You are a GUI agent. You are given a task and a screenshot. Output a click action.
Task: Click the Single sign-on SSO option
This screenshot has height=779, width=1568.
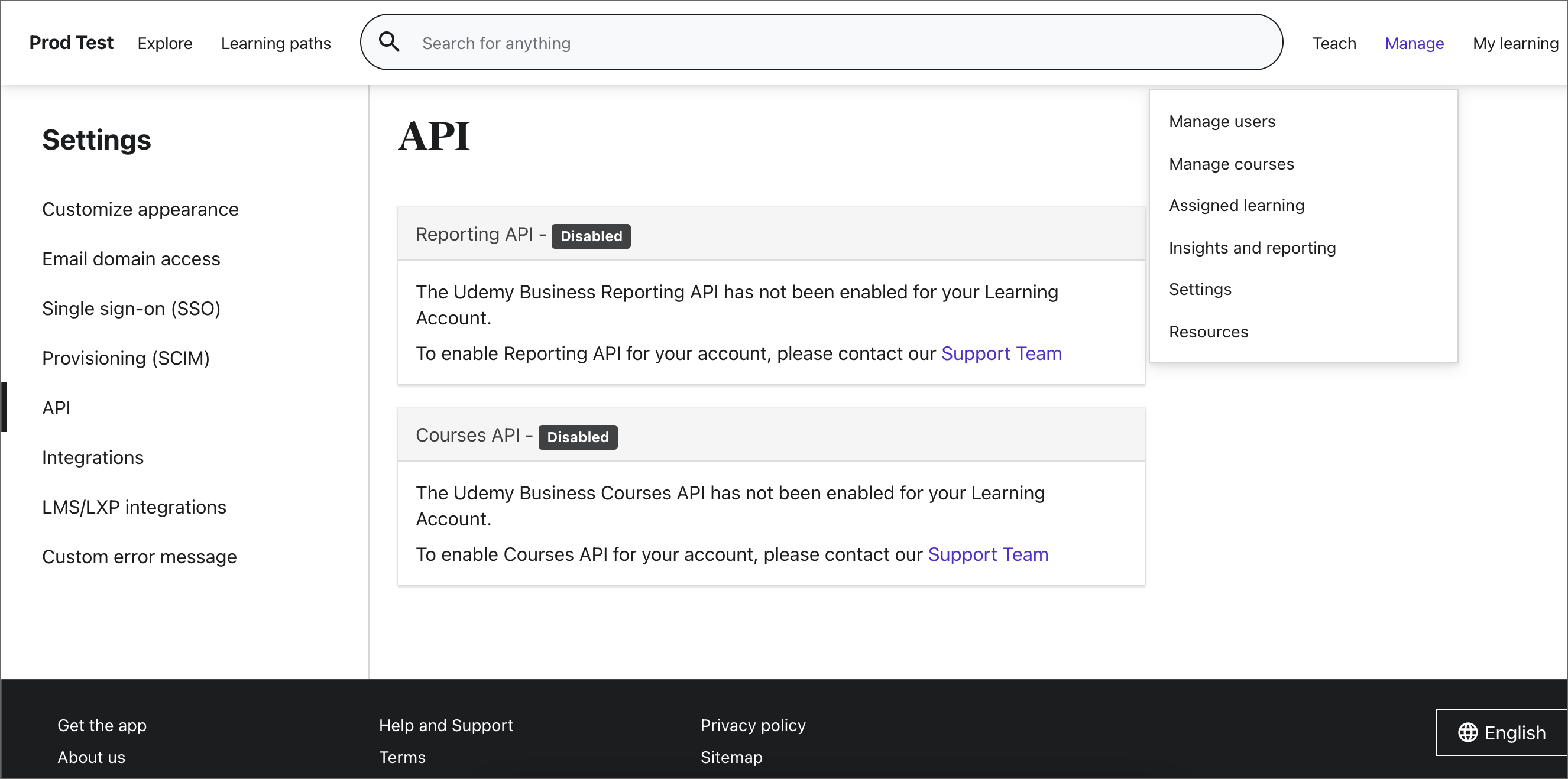(130, 307)
